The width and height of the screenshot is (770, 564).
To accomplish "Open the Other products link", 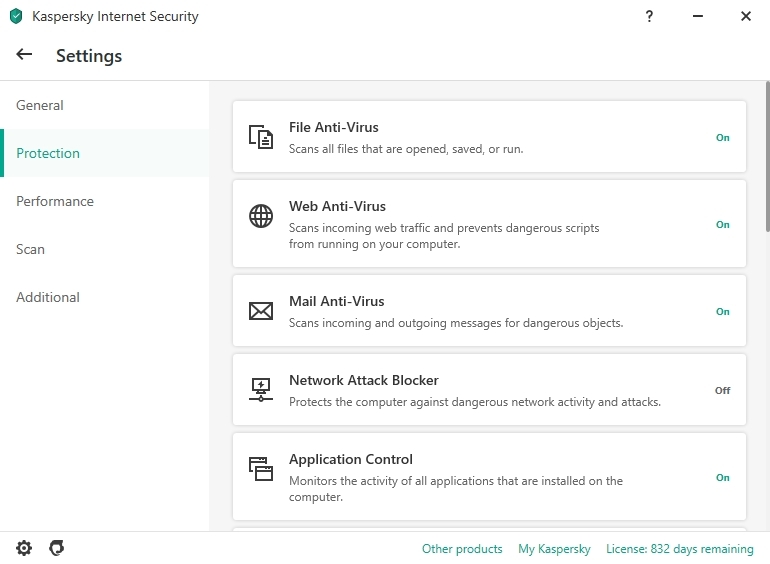I will click(x=462, y=549).
